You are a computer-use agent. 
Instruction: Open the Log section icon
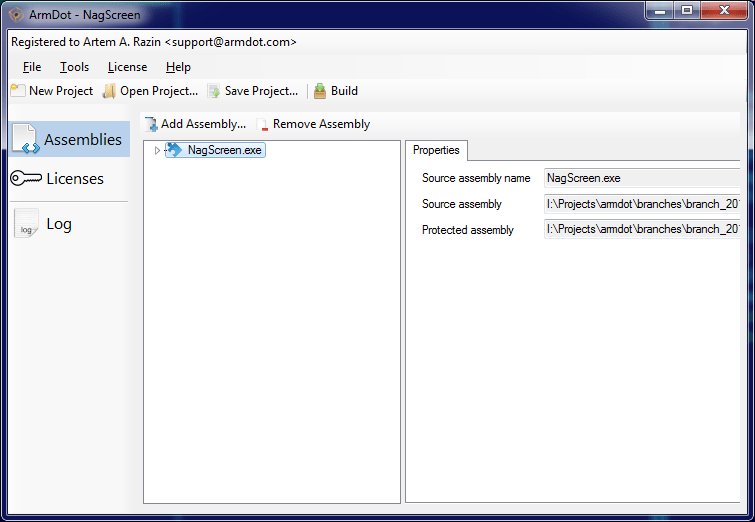tap(26, 223)
